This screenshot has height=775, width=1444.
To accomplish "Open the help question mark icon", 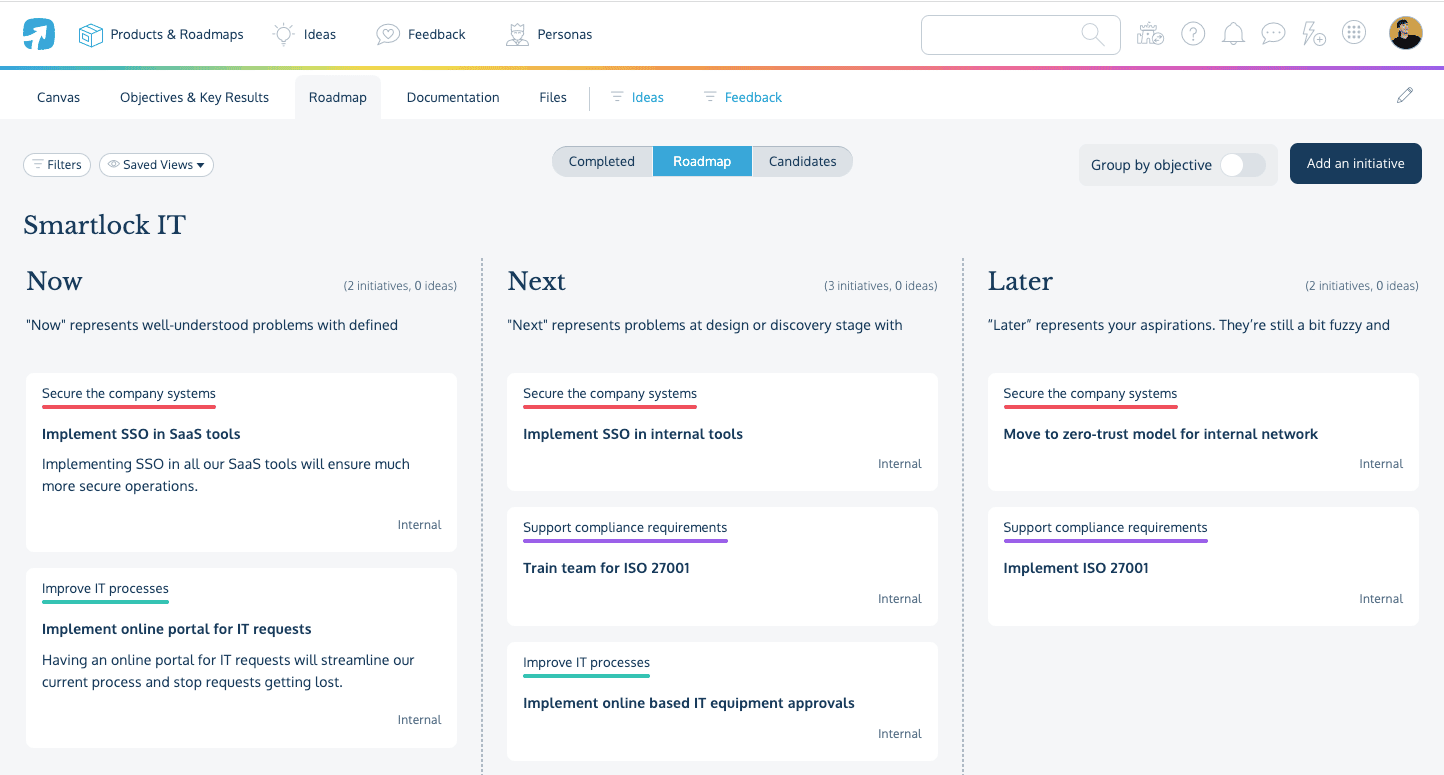I will point(1193,34).
